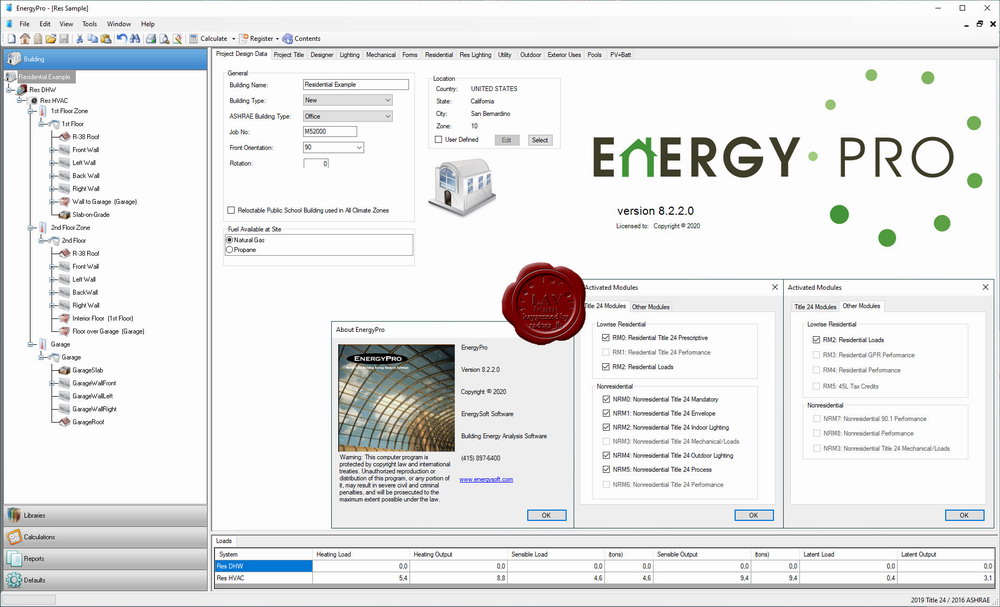Open the Front Orientation dropdown
Screen dimensions: 1000x607
click(359, 147)
